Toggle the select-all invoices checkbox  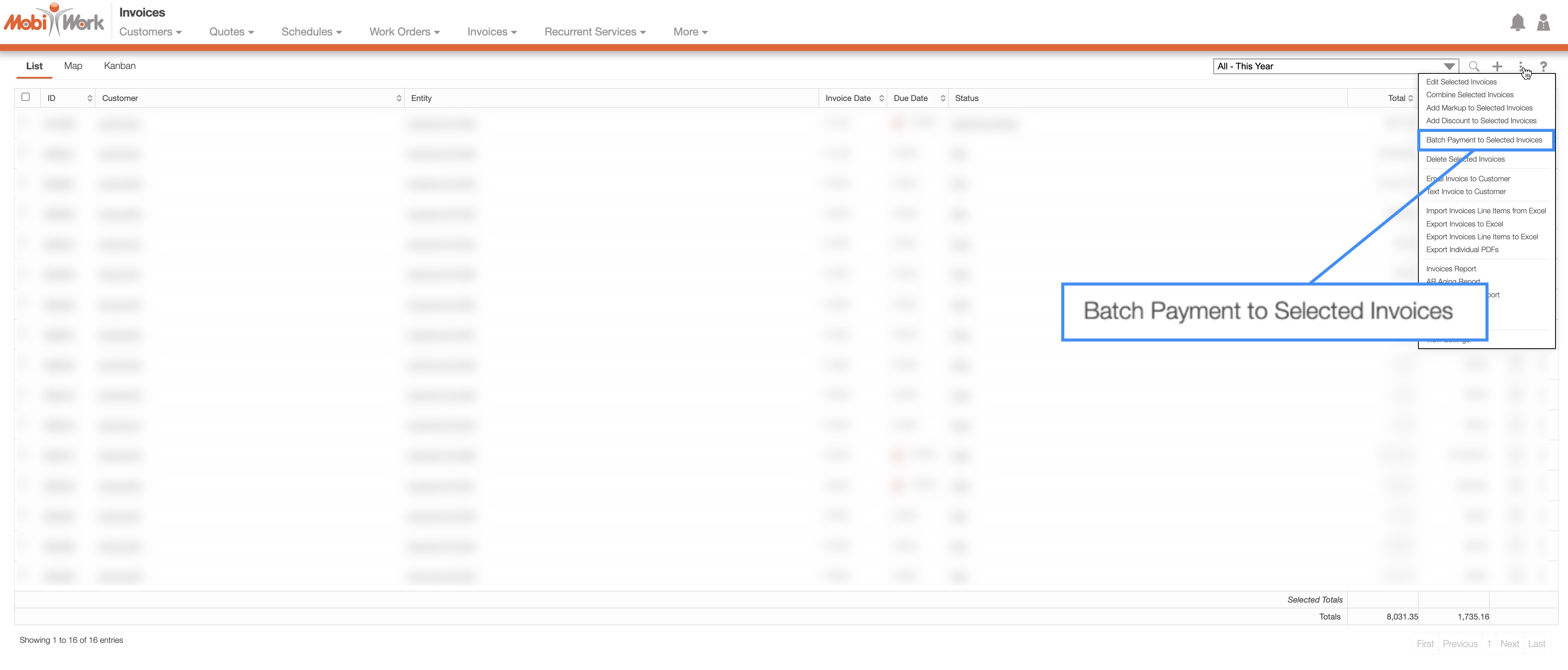pyautogui.click(x=26, y=97)
